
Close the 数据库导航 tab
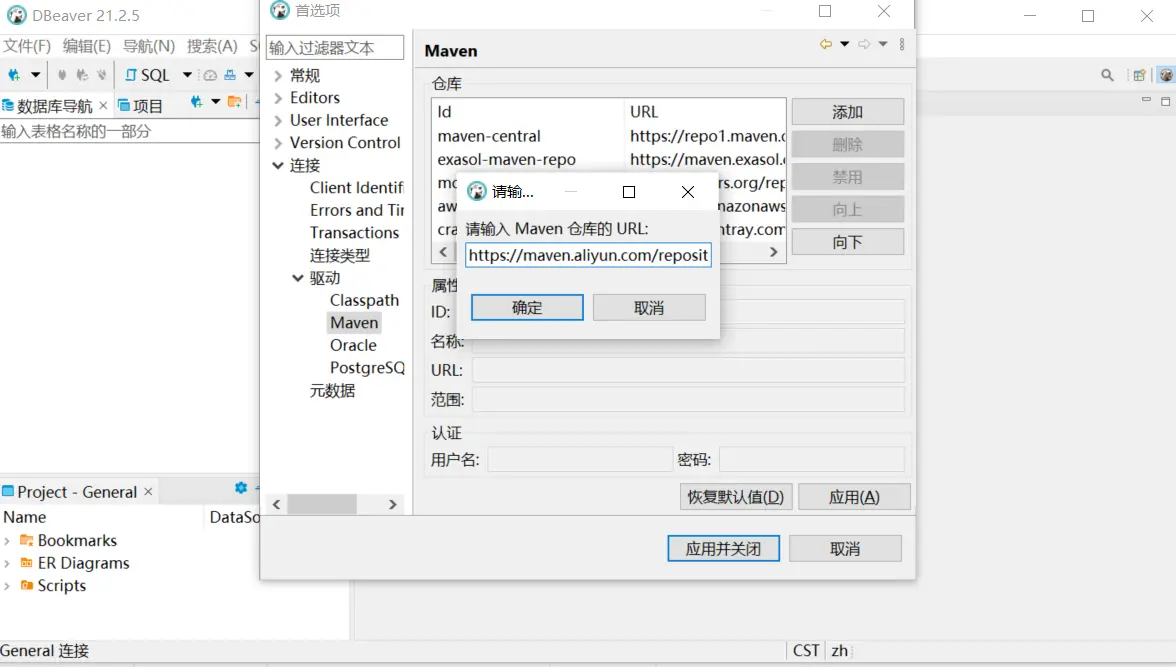tap(104, 105)
